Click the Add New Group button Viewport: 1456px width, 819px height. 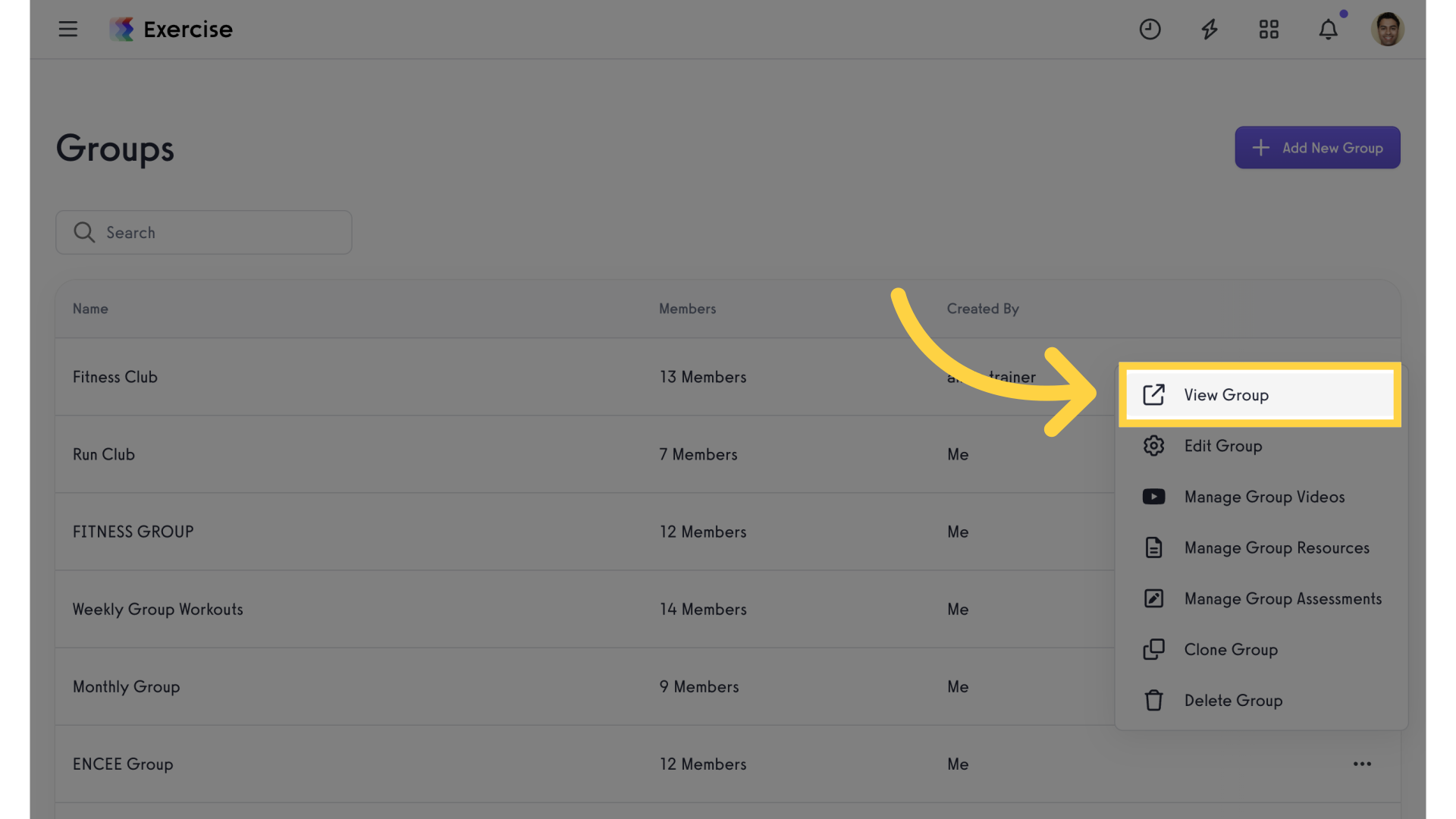point(1317,147)
